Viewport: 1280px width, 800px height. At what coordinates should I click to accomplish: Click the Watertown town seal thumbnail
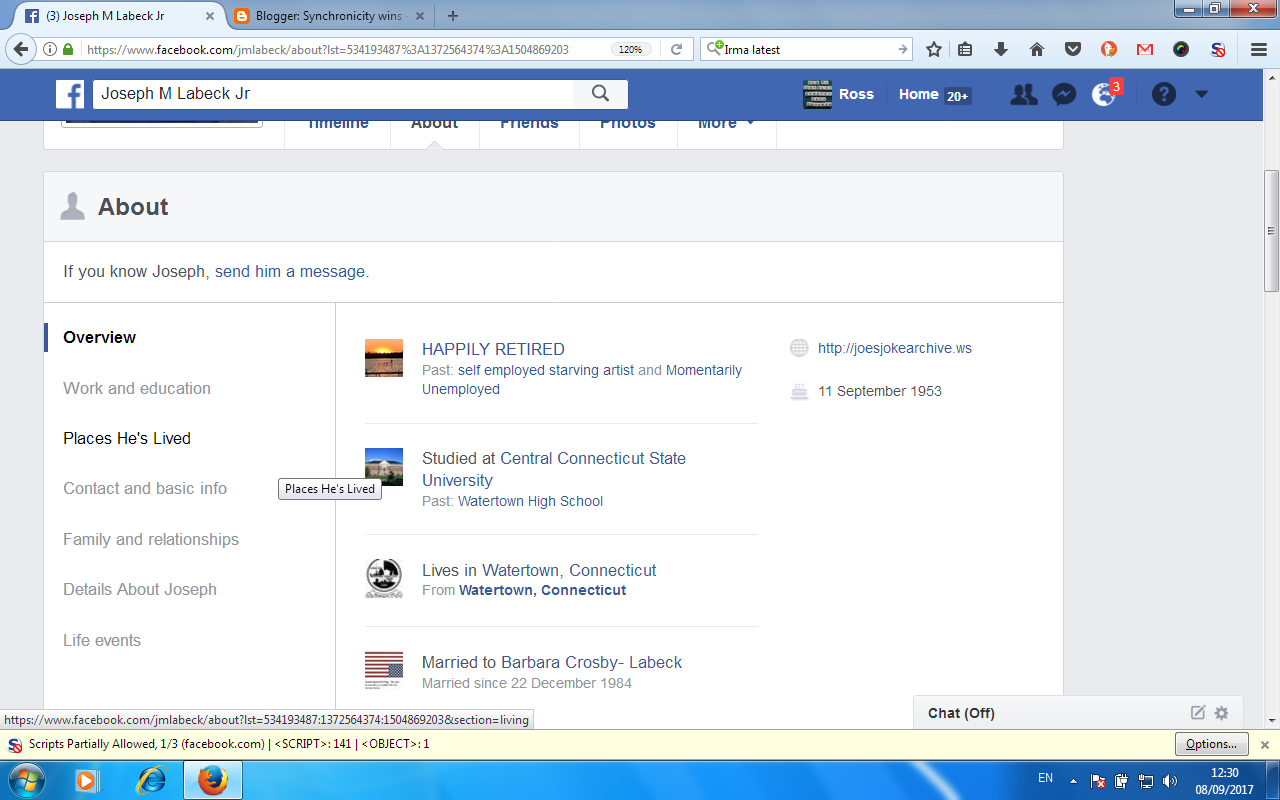tap(384, 579)
